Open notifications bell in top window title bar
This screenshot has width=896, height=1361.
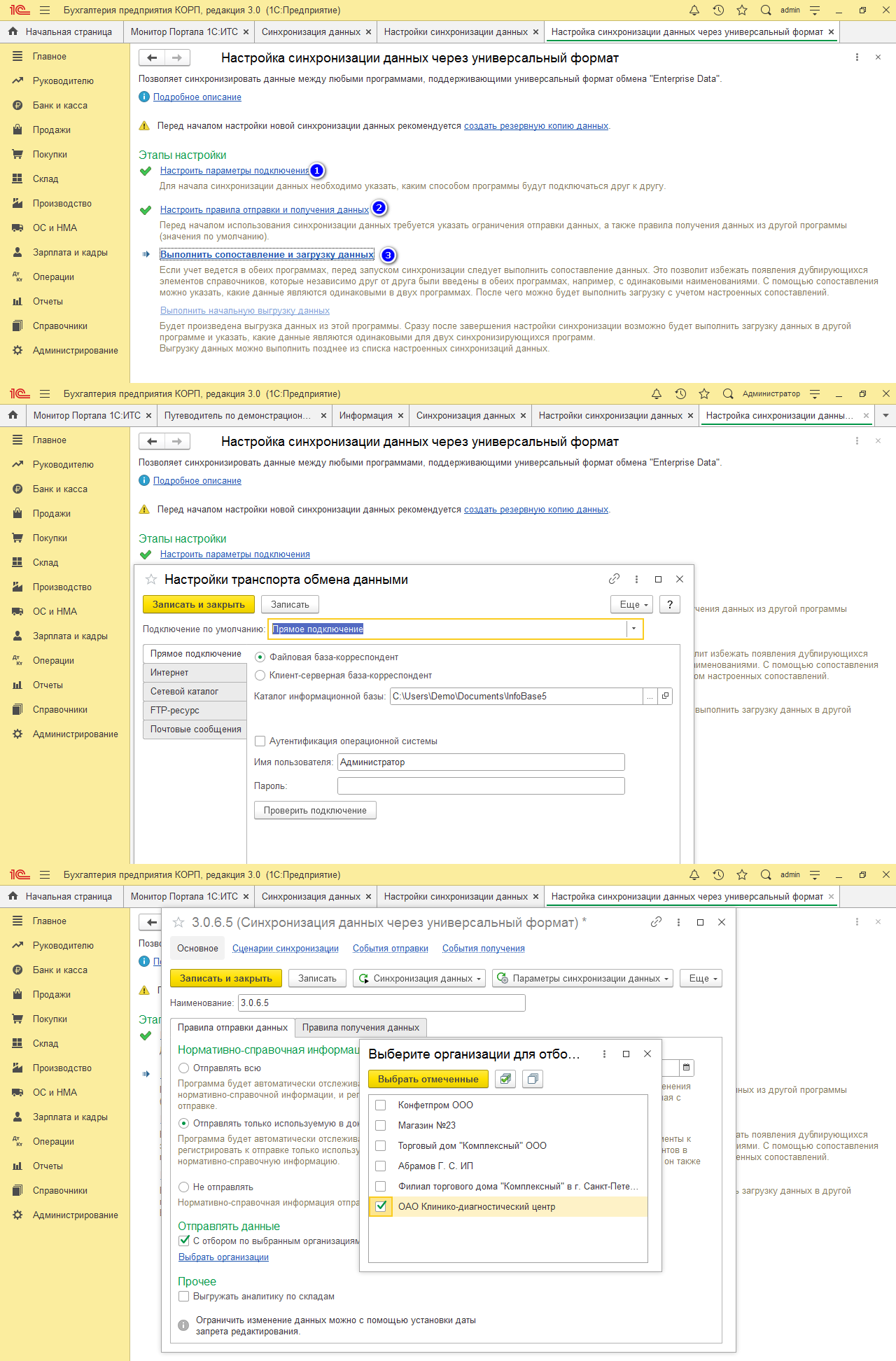pyautogui.click(x=694, y=11)
